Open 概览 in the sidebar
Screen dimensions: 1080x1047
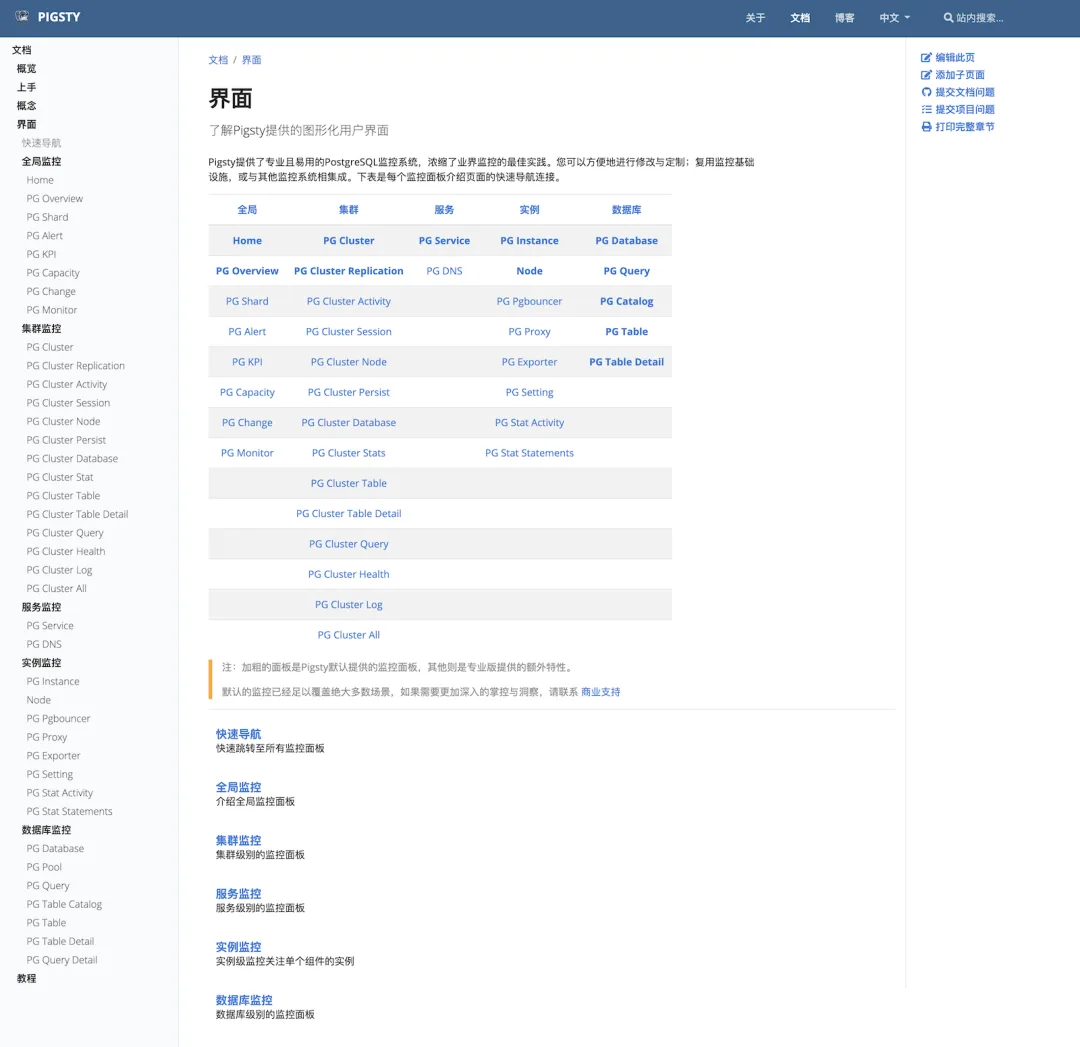pyautogui.click(x=26, y=69)
